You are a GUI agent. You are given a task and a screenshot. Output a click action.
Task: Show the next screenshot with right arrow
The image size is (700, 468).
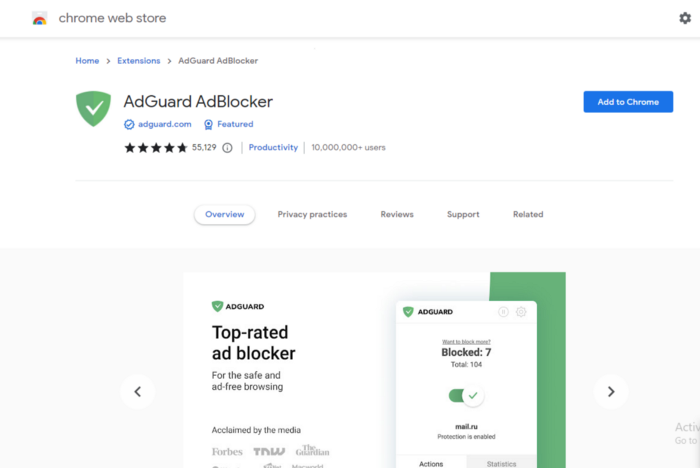[611, 392]
